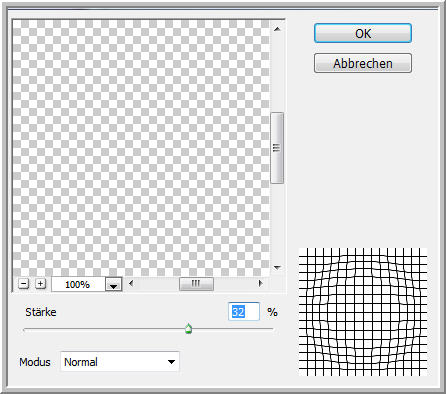446x394 pixels.
Task: Open the Modus dropdown set to Normal
Action: pos(120,362)
